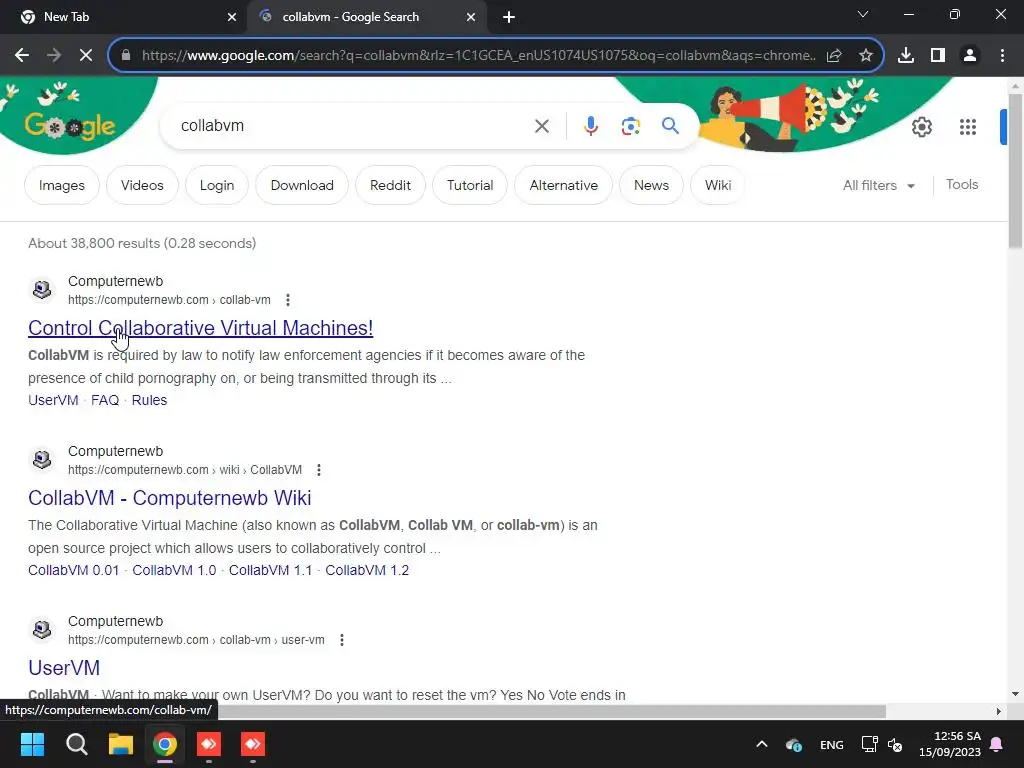Open the notification bell

point(997,744)
